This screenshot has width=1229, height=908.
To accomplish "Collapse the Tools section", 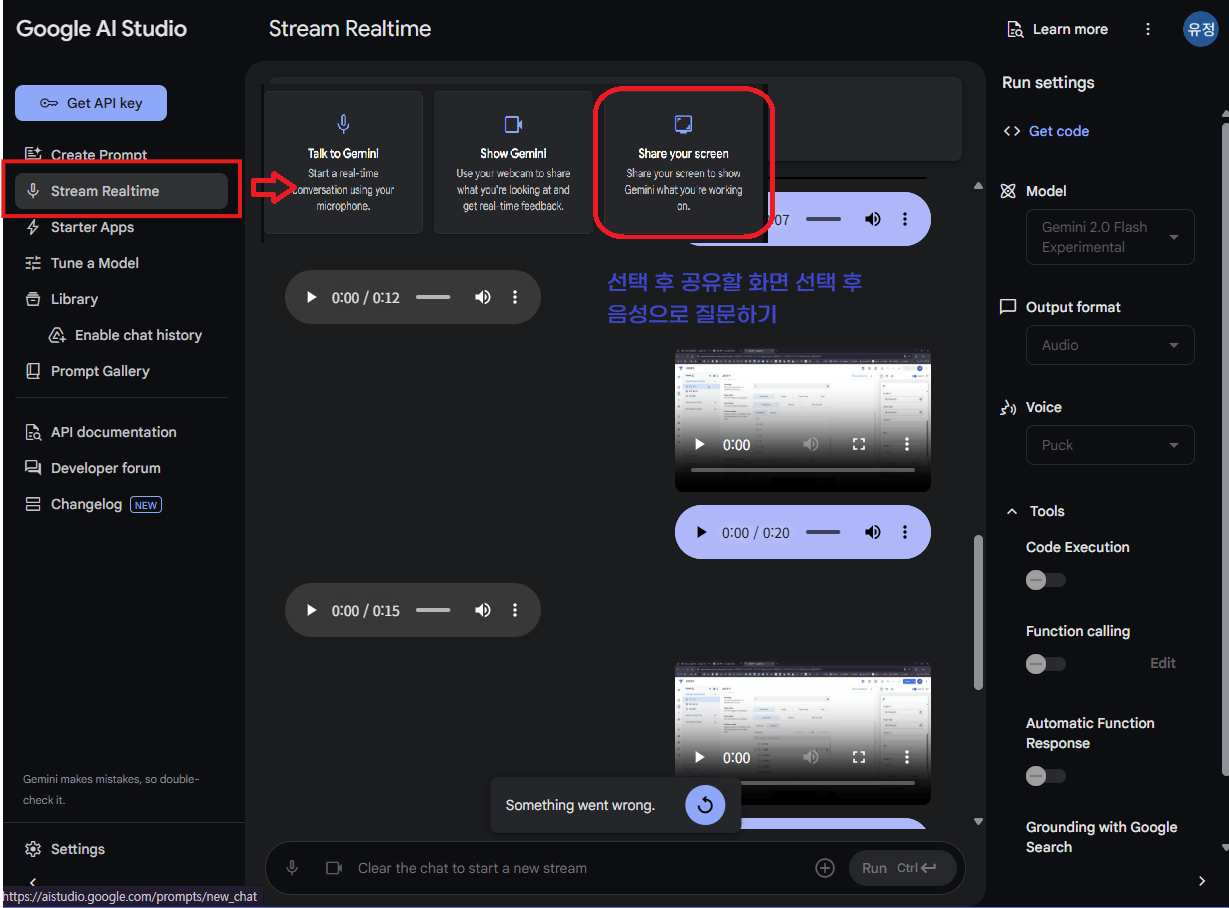I will point(1012,511).
